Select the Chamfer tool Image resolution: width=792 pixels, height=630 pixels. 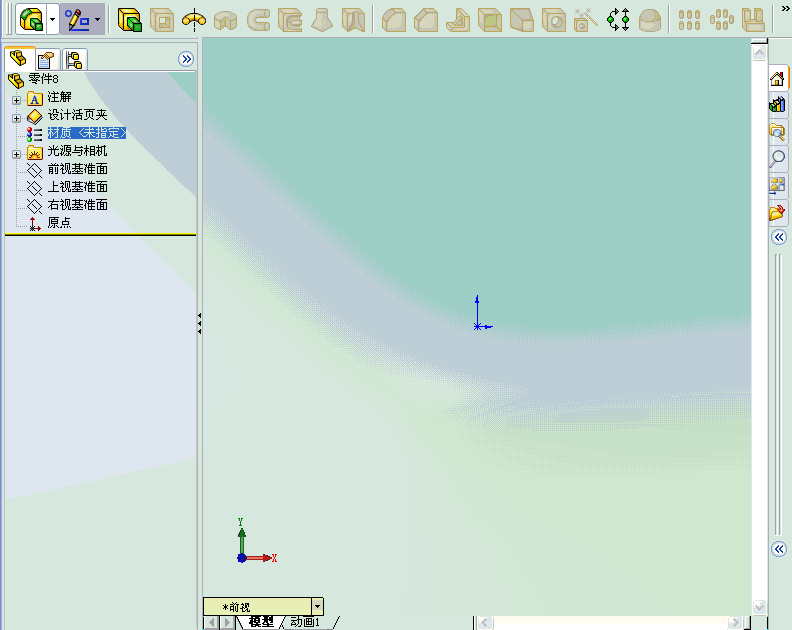[x=426, y=21]
